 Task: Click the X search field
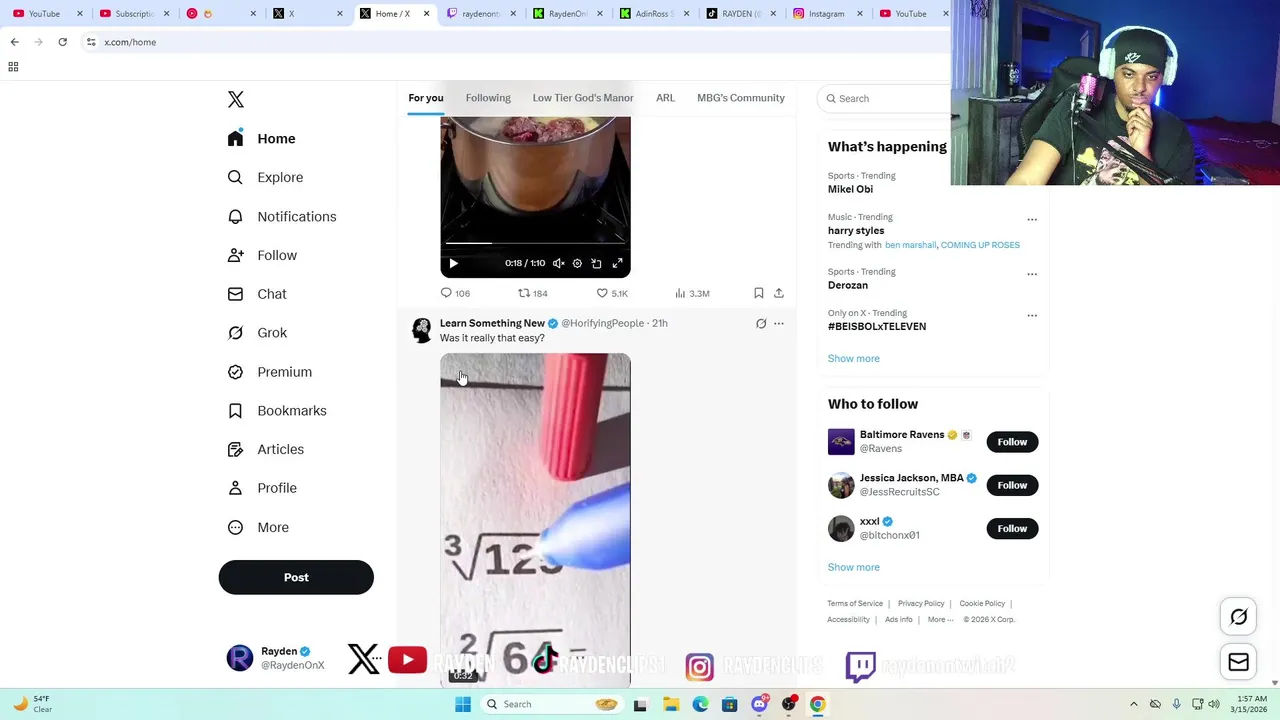[885, 98]
